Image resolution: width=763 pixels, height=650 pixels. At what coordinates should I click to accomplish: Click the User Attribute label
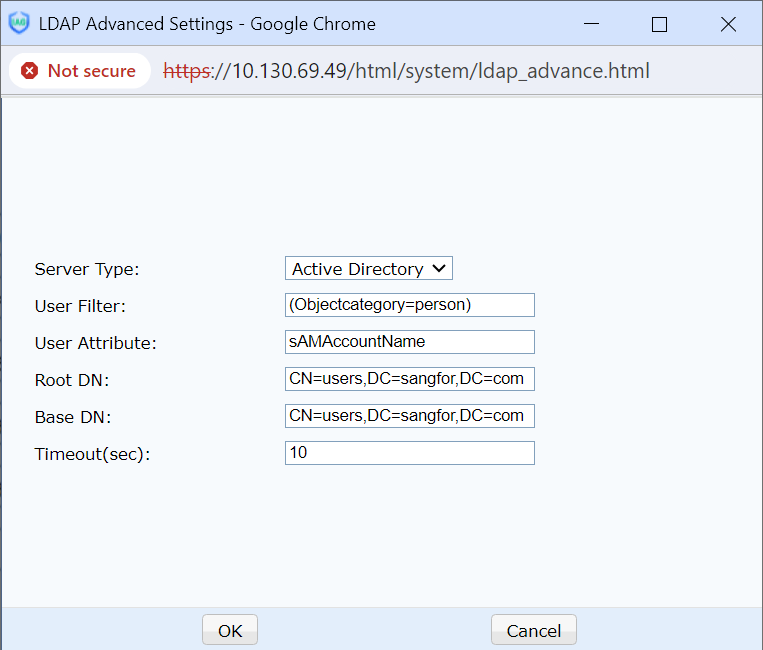95,343
